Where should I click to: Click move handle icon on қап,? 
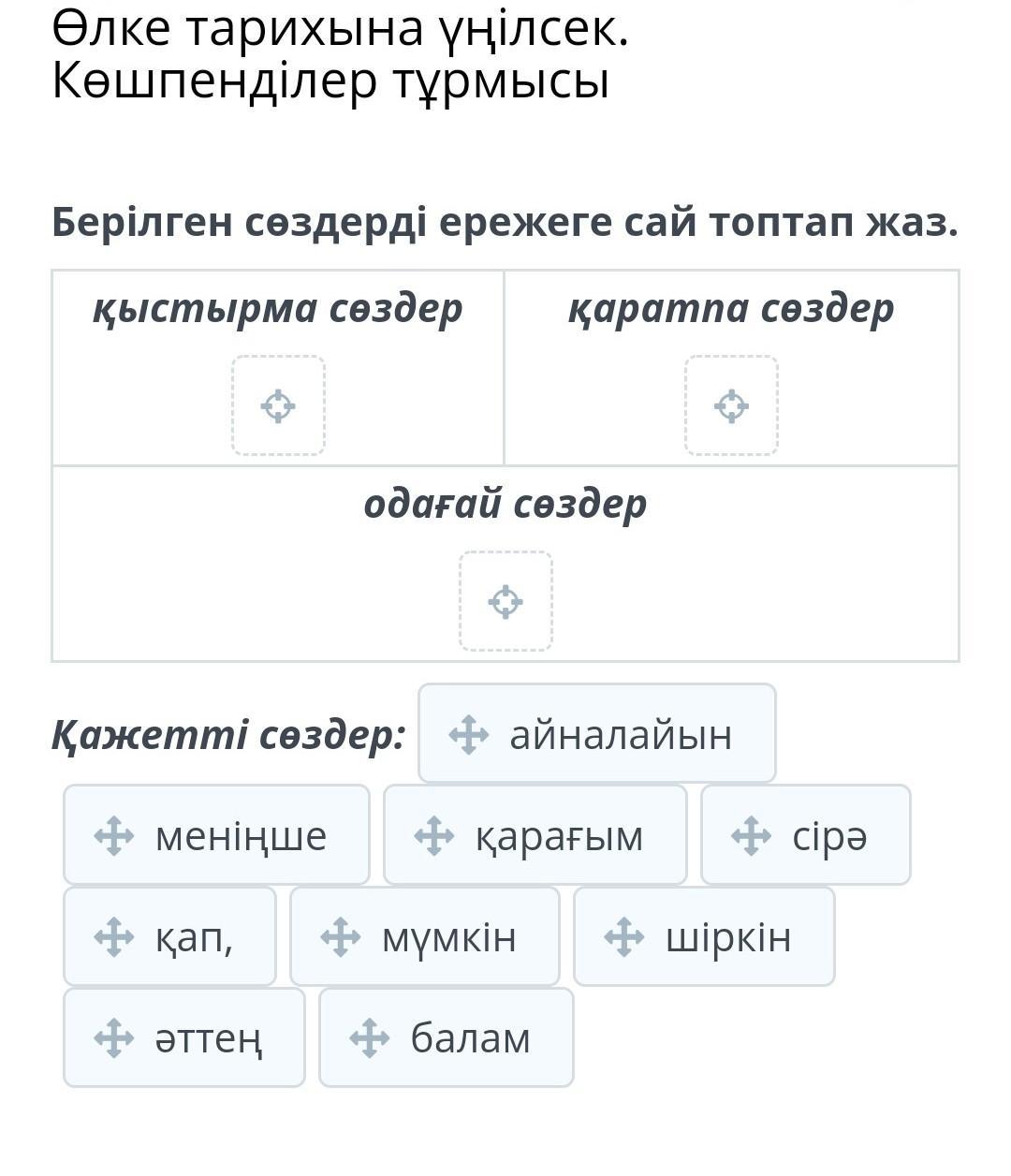[113, 936]
